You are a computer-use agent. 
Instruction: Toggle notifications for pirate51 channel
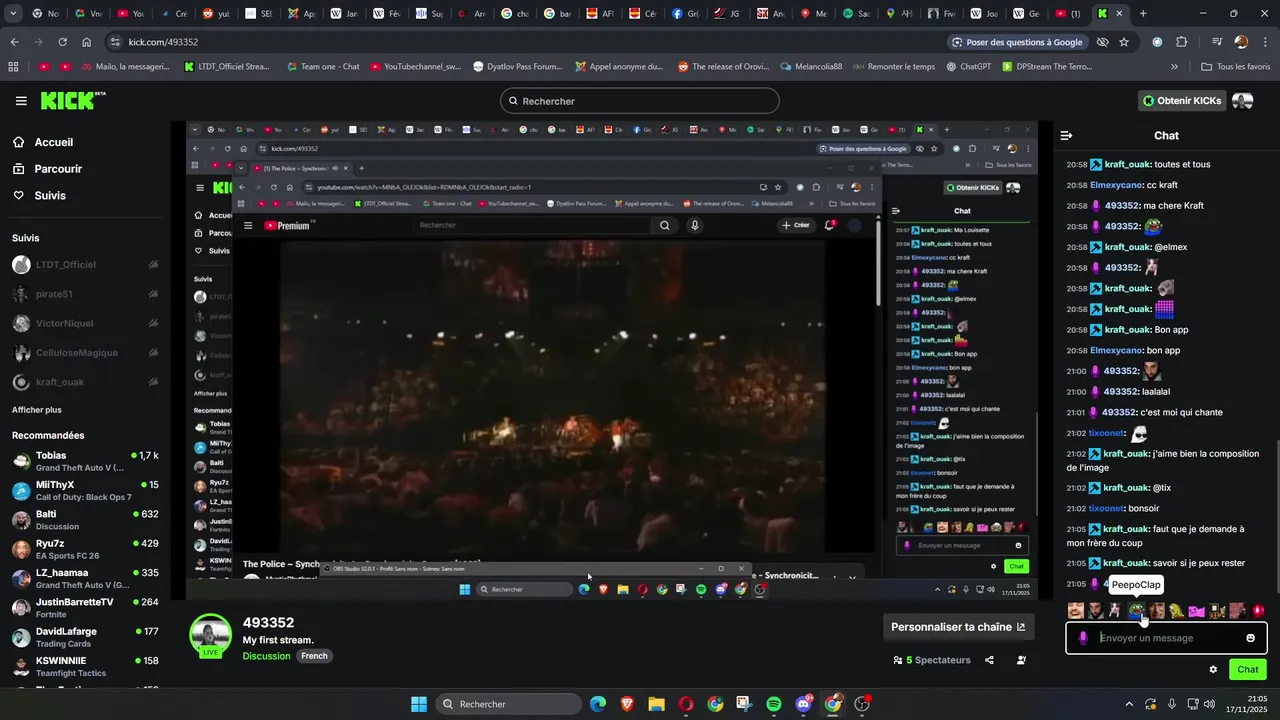click(x=153, y=294)
